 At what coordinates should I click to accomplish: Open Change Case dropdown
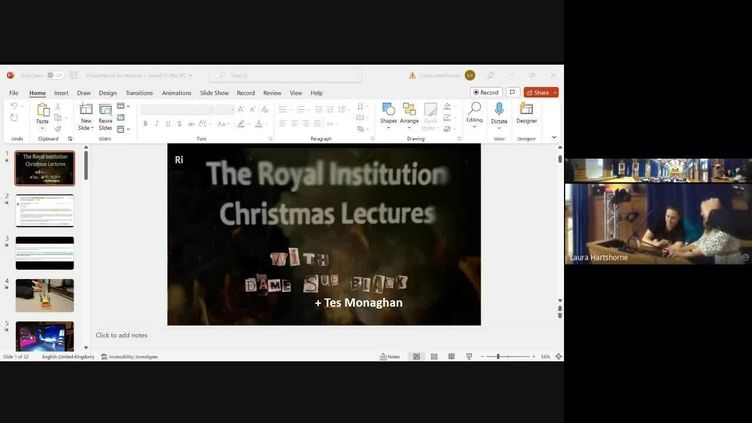click(223, 124)
